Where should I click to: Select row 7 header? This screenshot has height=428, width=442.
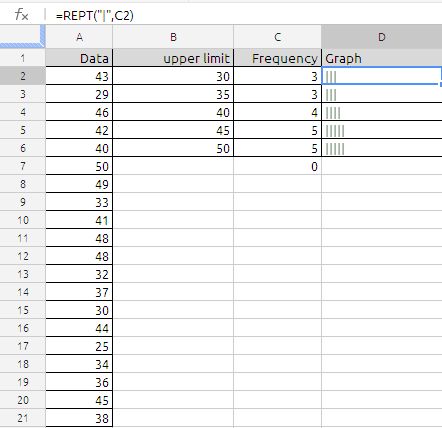23,166
